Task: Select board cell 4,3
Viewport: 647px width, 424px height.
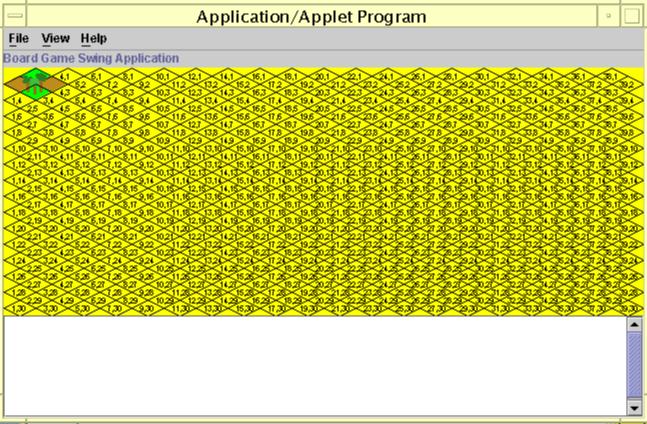Action: [x=67, y=92]
